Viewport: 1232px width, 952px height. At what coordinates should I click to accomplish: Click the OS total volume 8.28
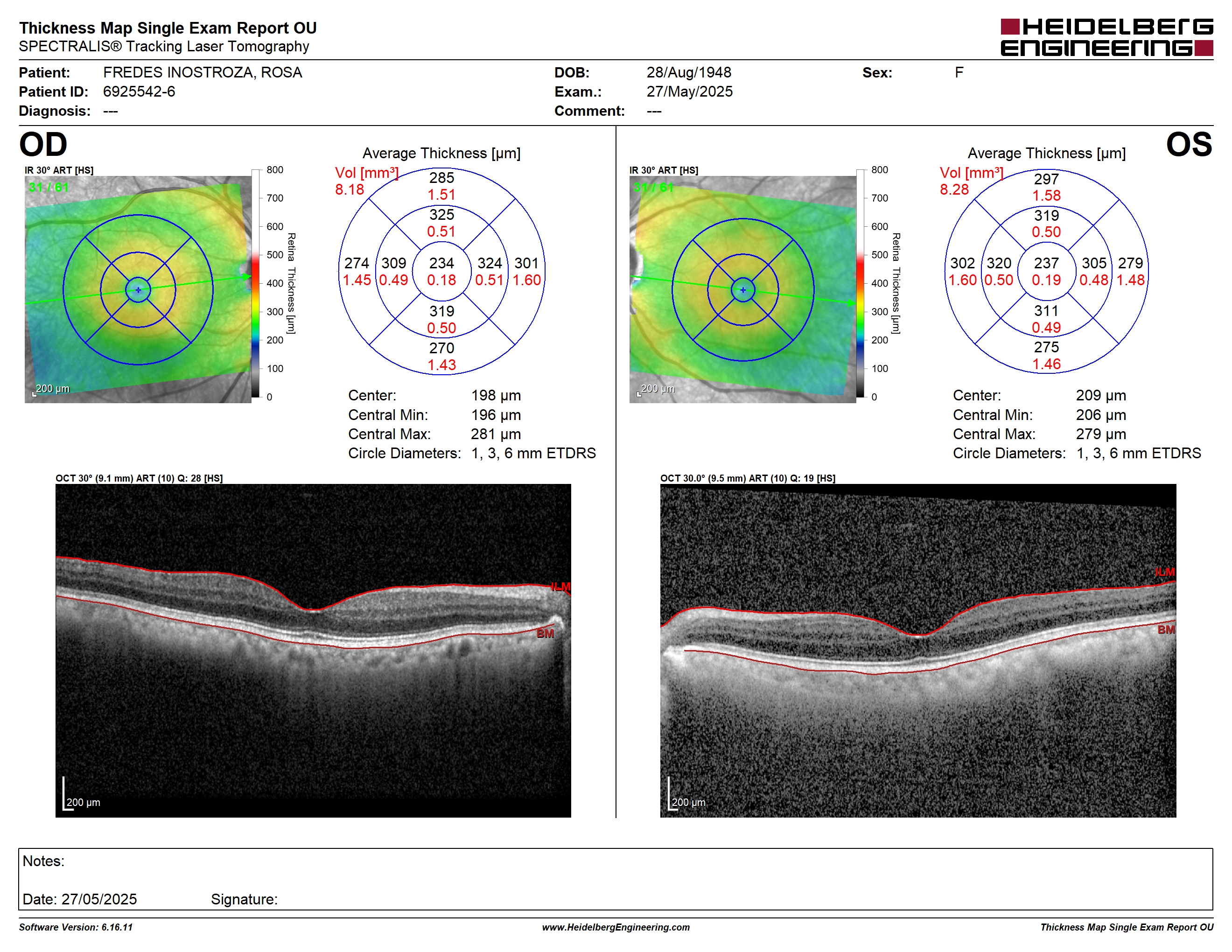coord(954,189)
